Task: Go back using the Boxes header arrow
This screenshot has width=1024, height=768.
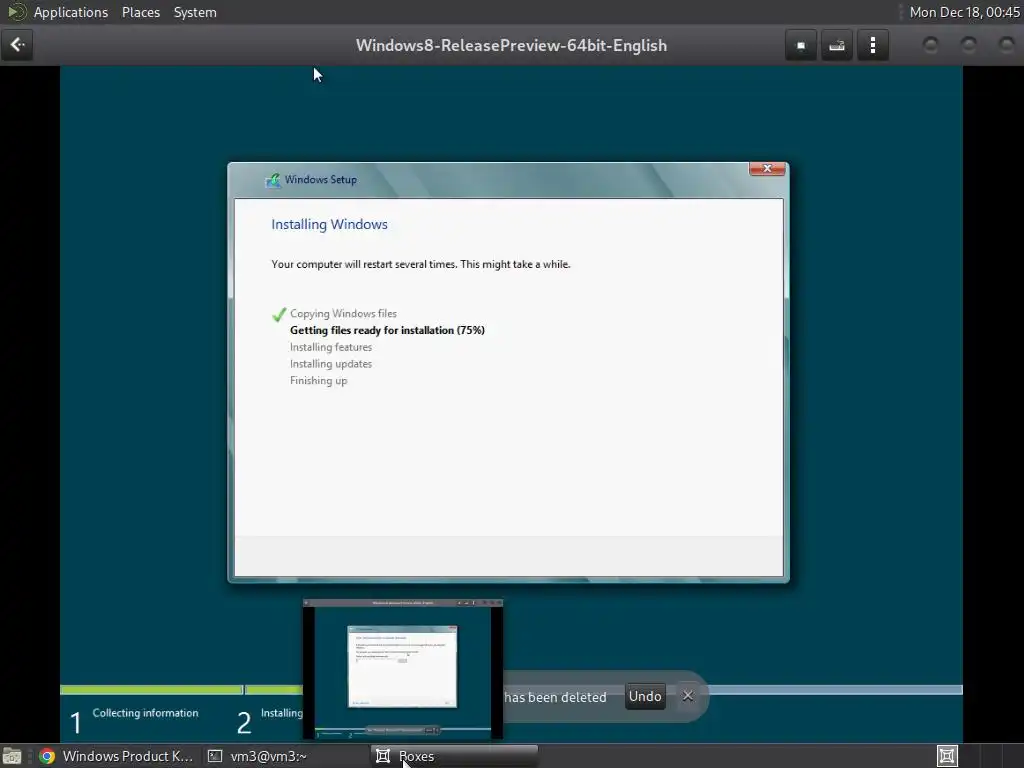Action: point(17,45)
